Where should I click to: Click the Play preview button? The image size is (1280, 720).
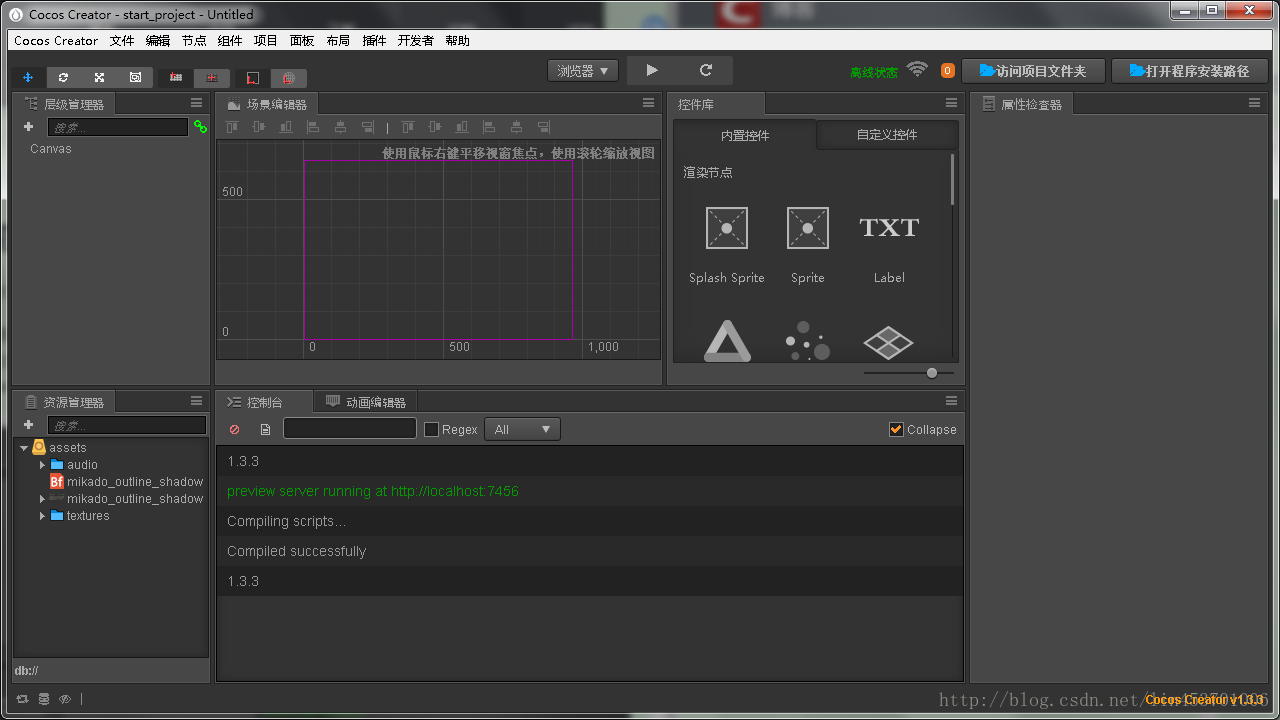652,70
